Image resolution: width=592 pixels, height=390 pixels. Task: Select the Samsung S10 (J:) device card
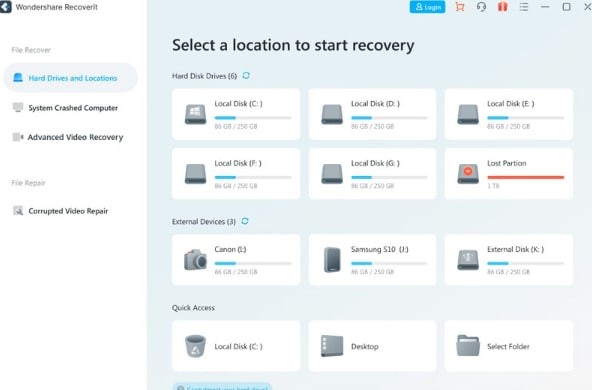click(x=372, y=260)
